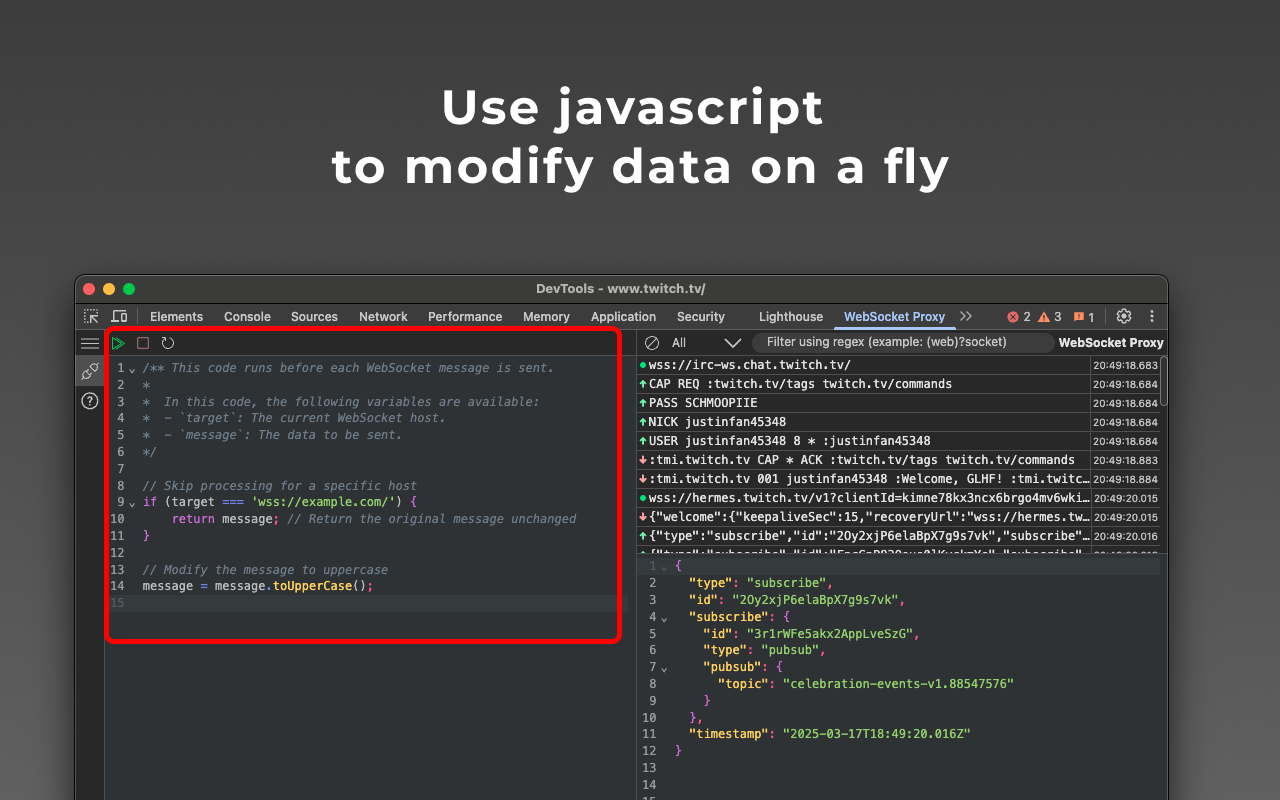Screen dimensions: 1280x800
Task: Focus the regex filter input field
Action: 904,343
